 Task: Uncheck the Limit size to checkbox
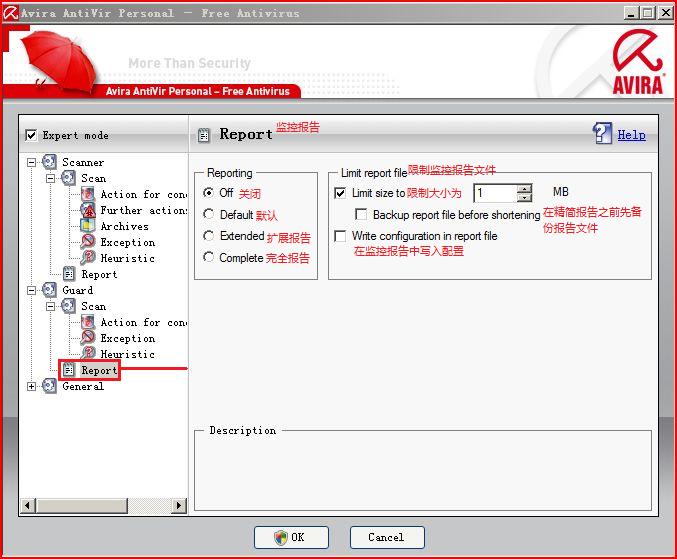[x=340, y=193]
